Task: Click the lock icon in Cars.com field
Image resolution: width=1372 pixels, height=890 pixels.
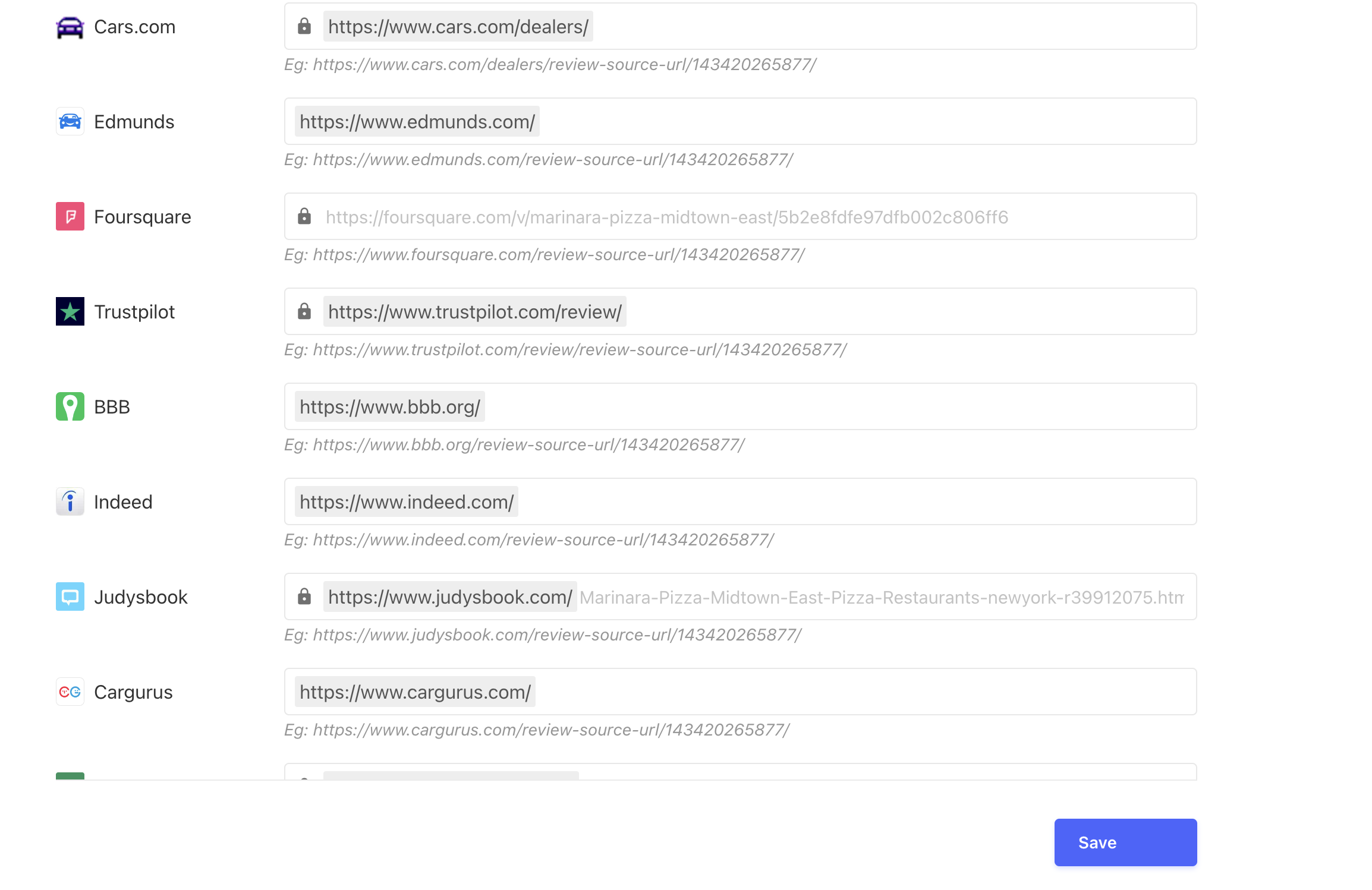Action: tap(304, 26)
